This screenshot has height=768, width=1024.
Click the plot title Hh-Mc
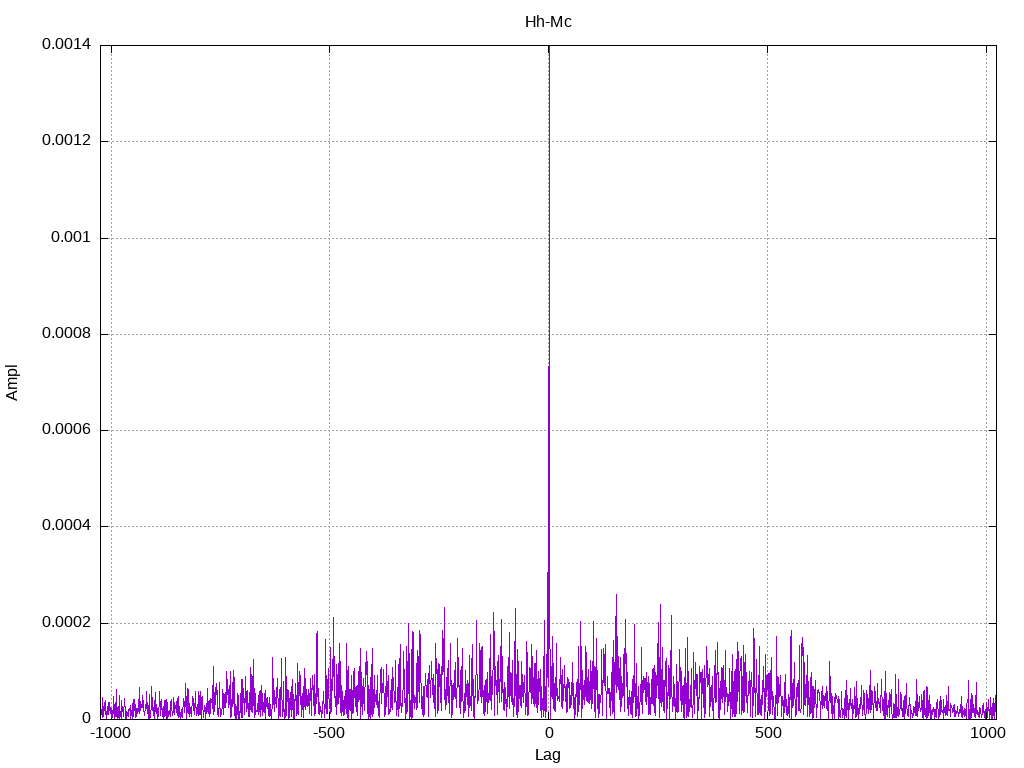click(548, 22)
